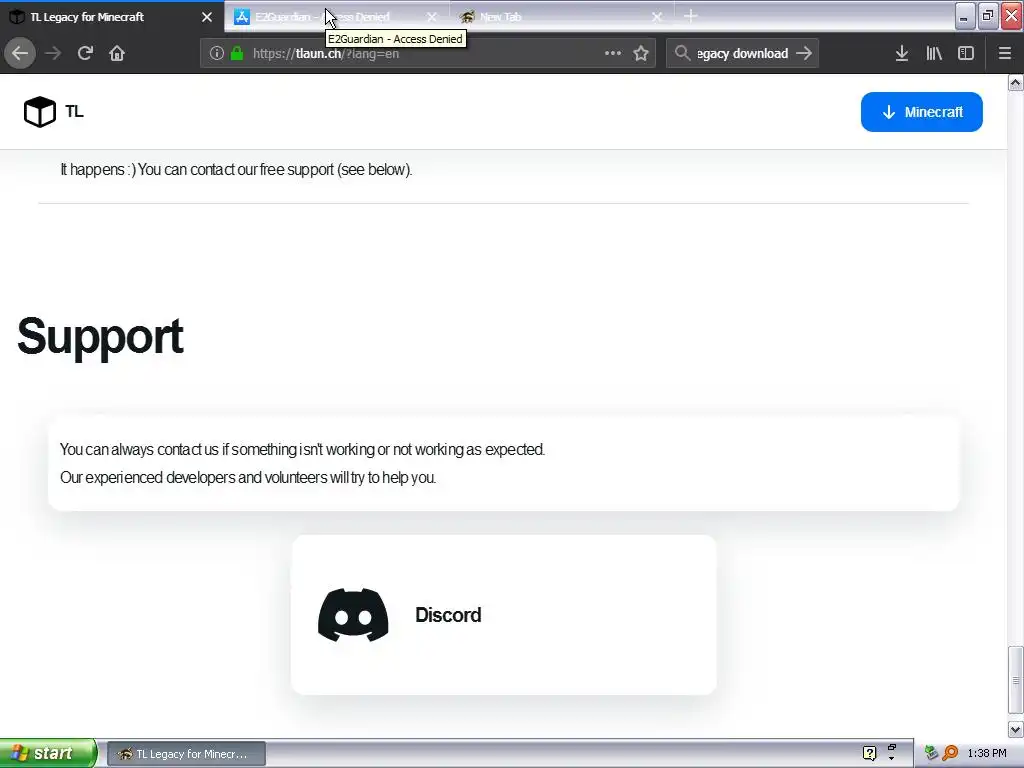This screenshot has width=1024, height=768.
Task: Submit search with the go arrow
Action: coord(804,54)
